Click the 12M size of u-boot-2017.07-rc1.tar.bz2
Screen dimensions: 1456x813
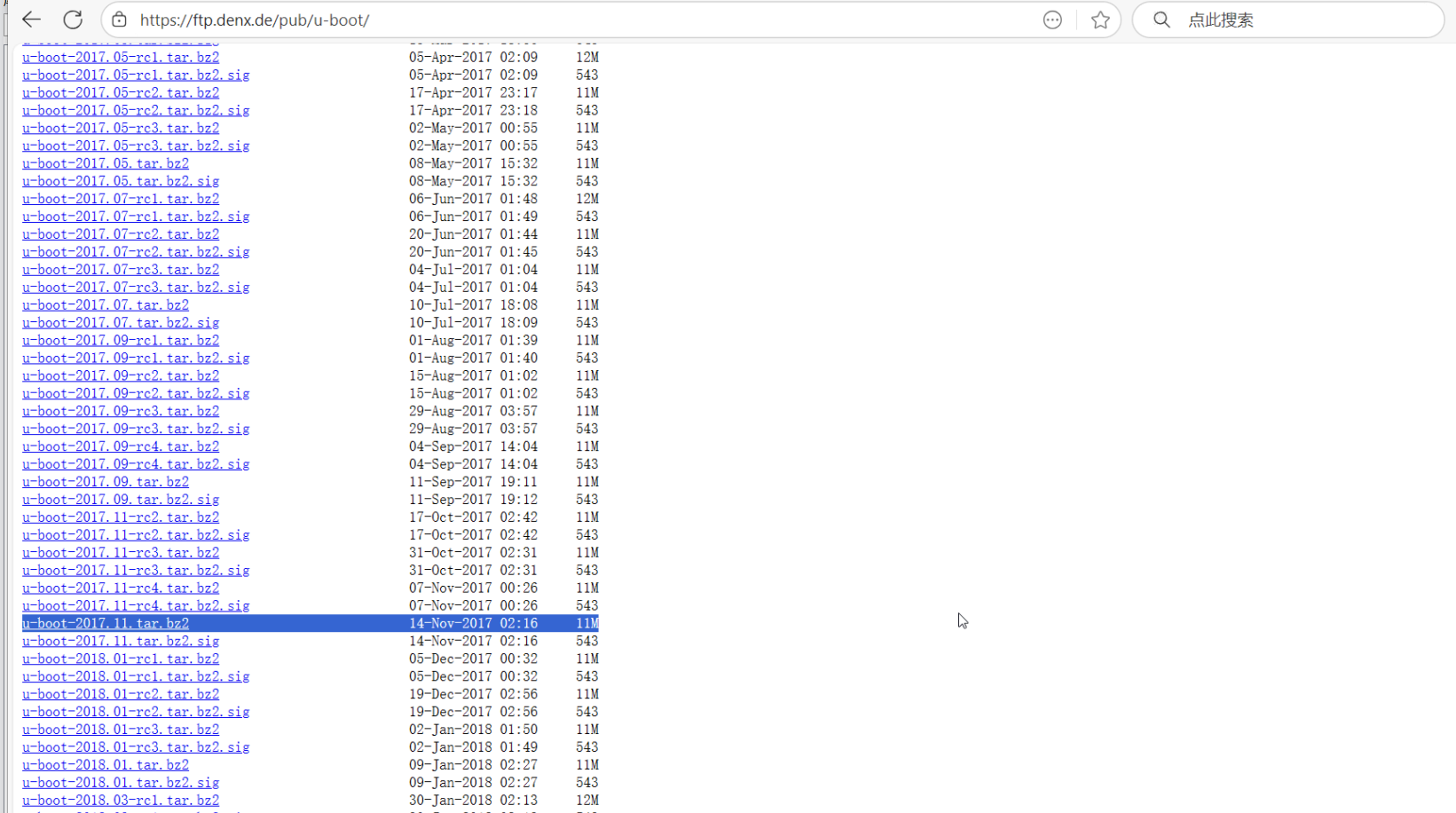pyautogui.click(x=587, y=200)
